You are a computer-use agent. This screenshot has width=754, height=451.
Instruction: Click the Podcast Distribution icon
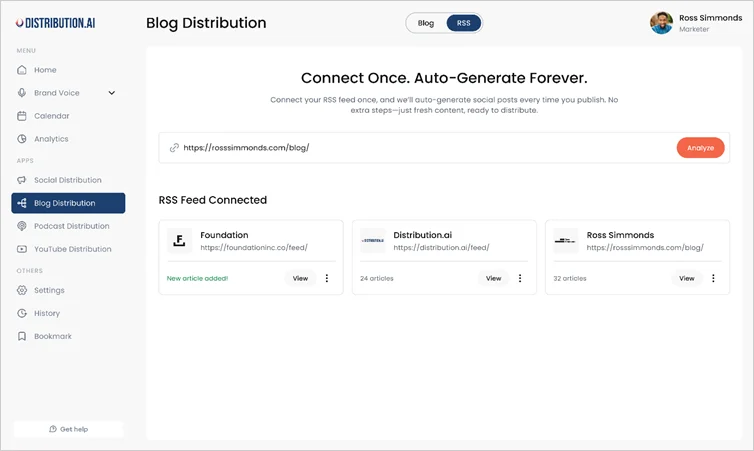(22, 226)
